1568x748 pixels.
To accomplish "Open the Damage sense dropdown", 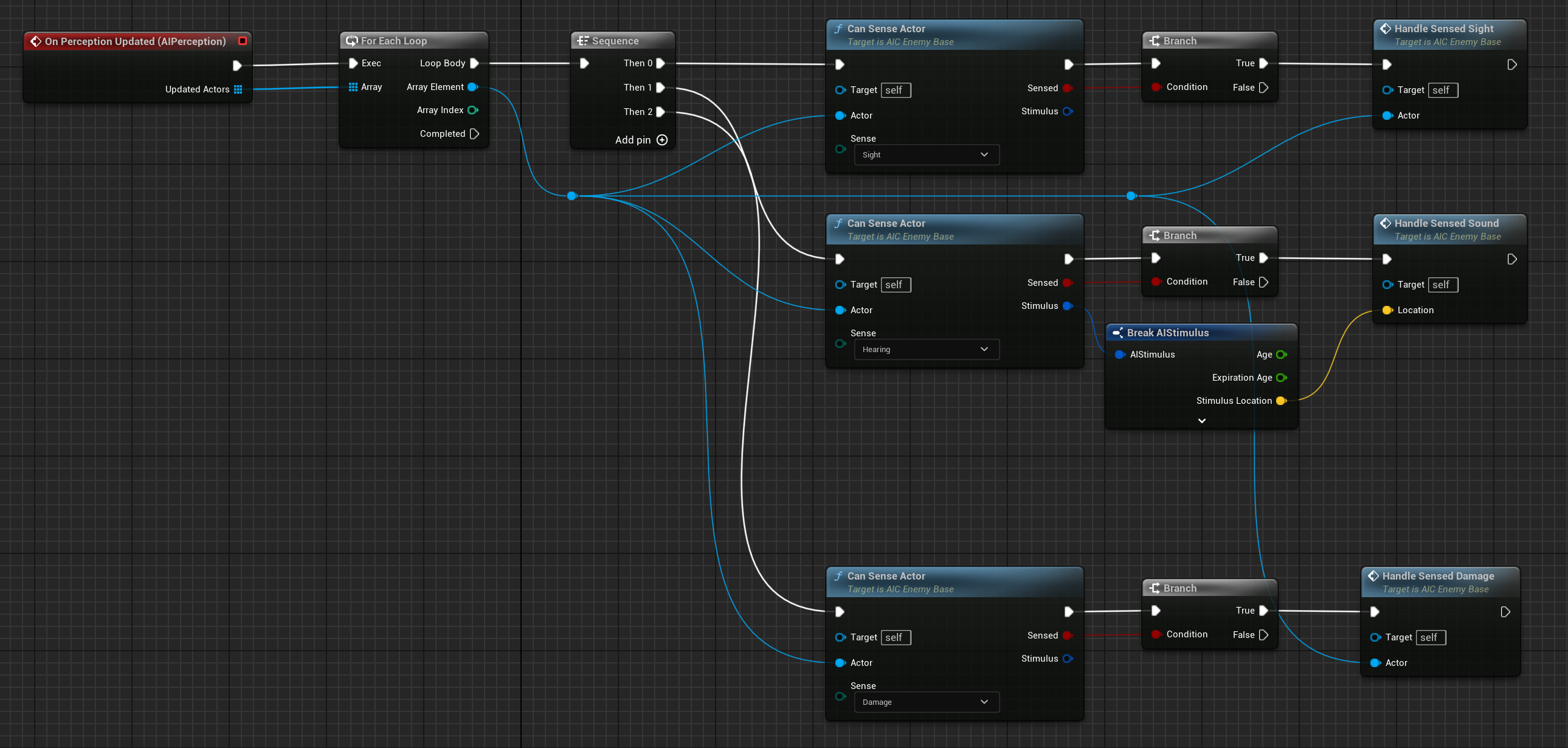I will coord(926,702).
